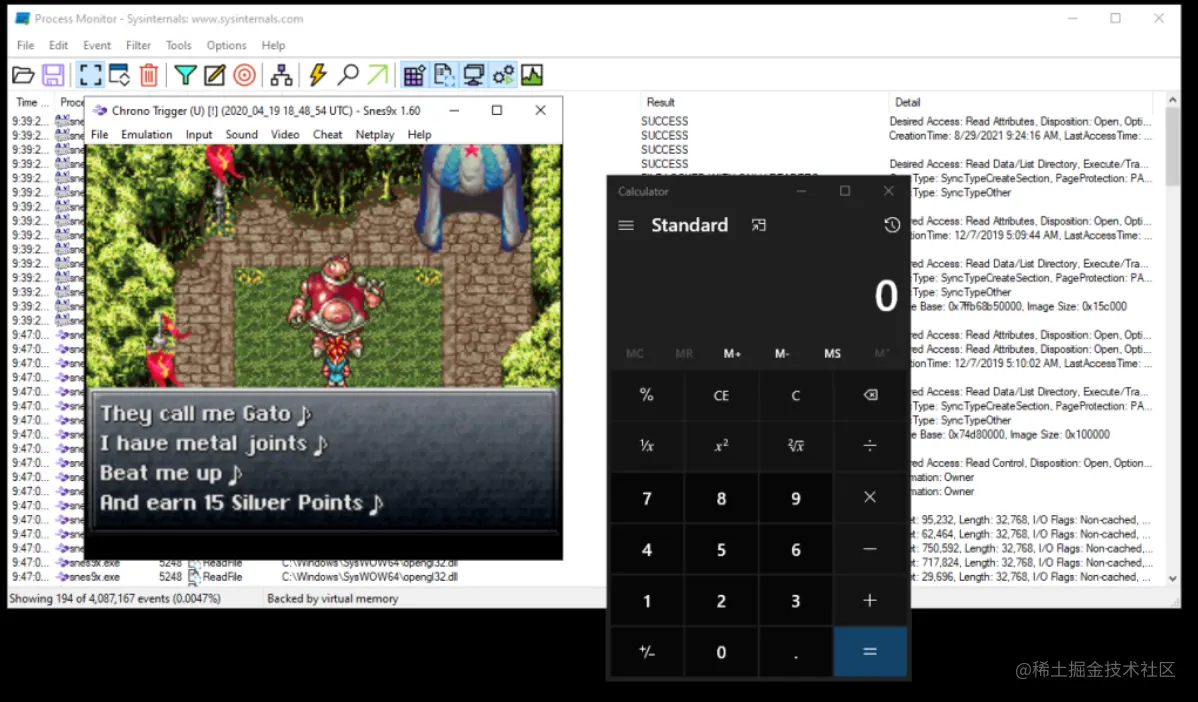Toggle Show Registry Activity icon

414,75
